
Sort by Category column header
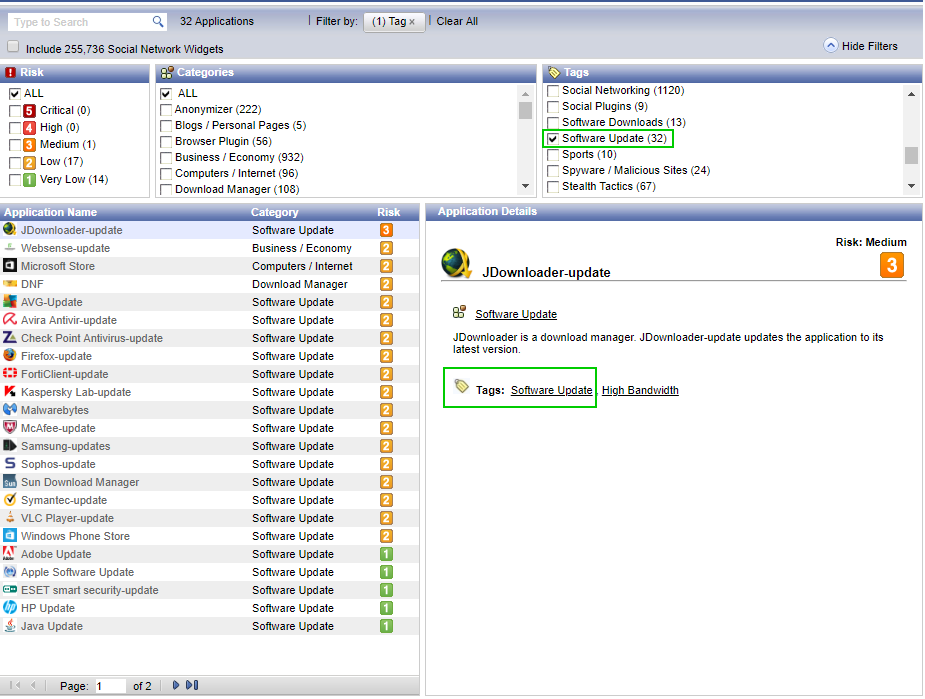(x=274, y=212)
